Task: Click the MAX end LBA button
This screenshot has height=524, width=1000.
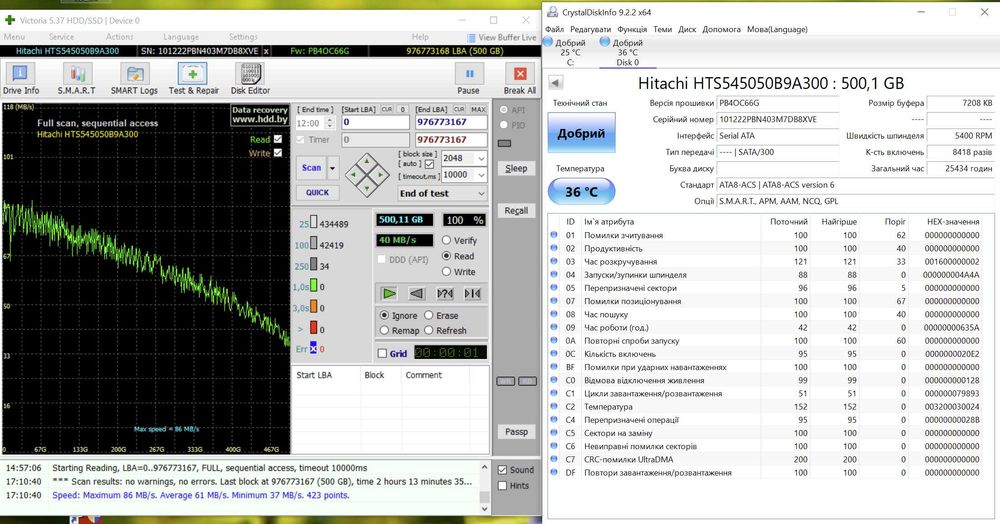Action: pyautogui.click(x=478, y=110)
